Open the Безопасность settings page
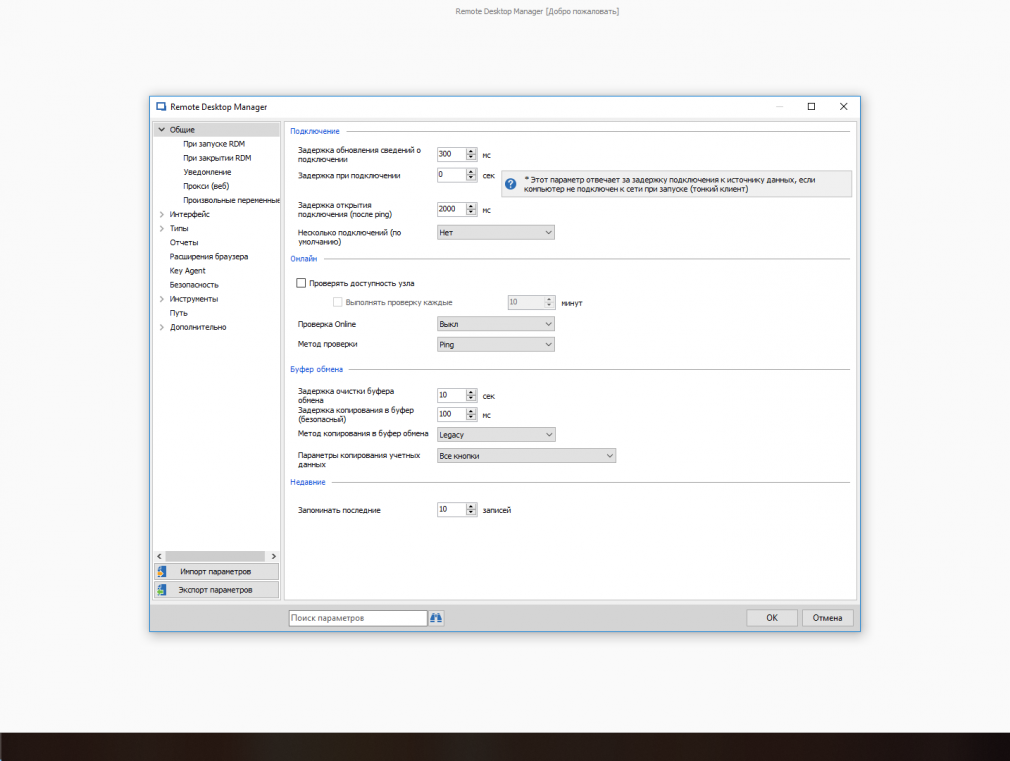1010x761 pixels. (194, 285)
